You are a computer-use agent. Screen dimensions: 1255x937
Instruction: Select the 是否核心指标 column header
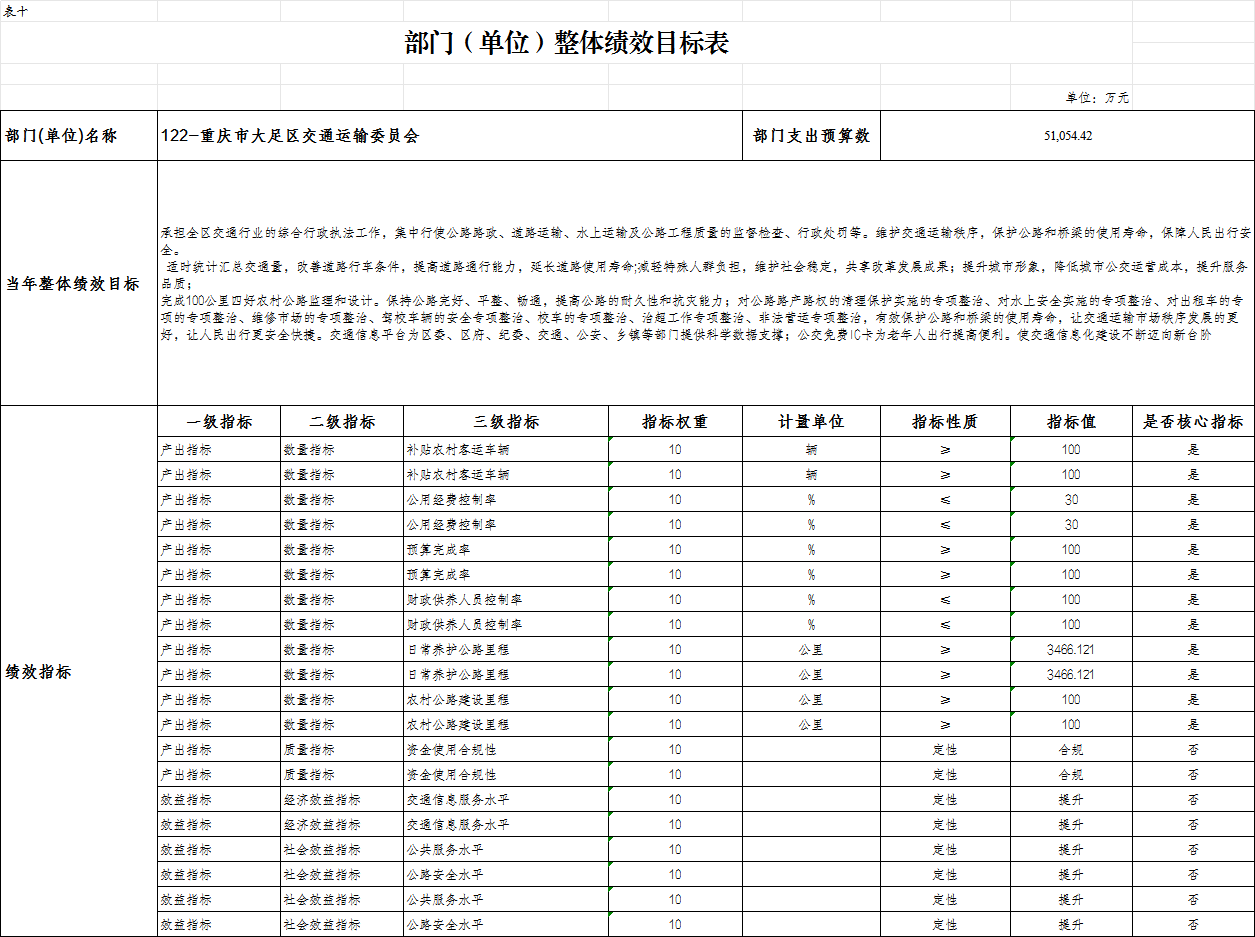click(x=1192, y=421)
